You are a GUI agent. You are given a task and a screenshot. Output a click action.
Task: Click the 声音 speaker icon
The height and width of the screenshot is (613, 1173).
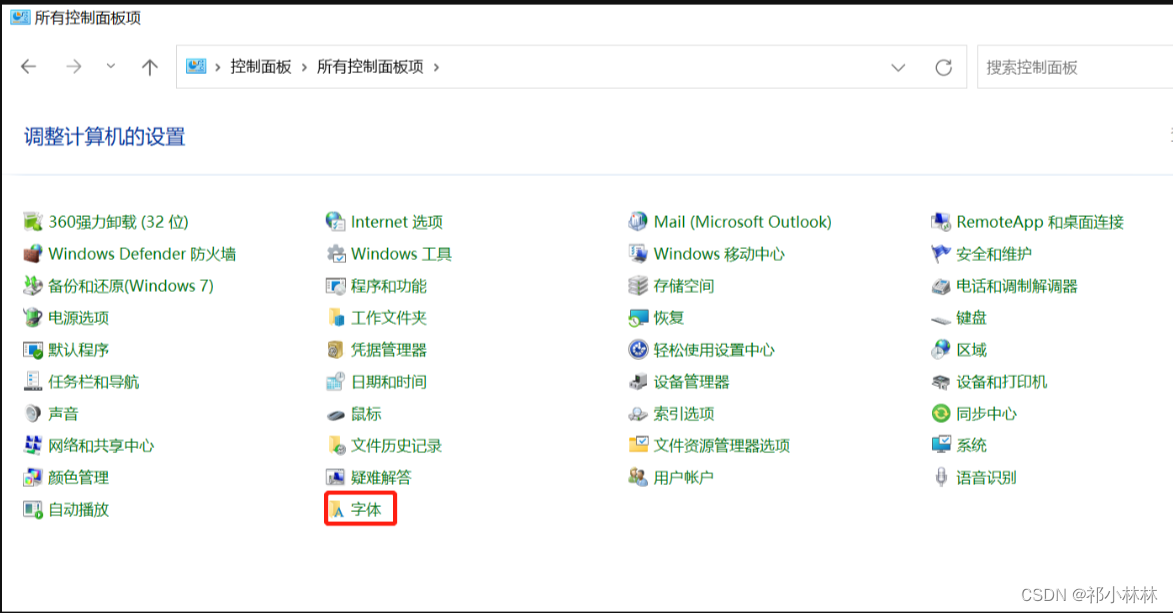click(32, 413)
